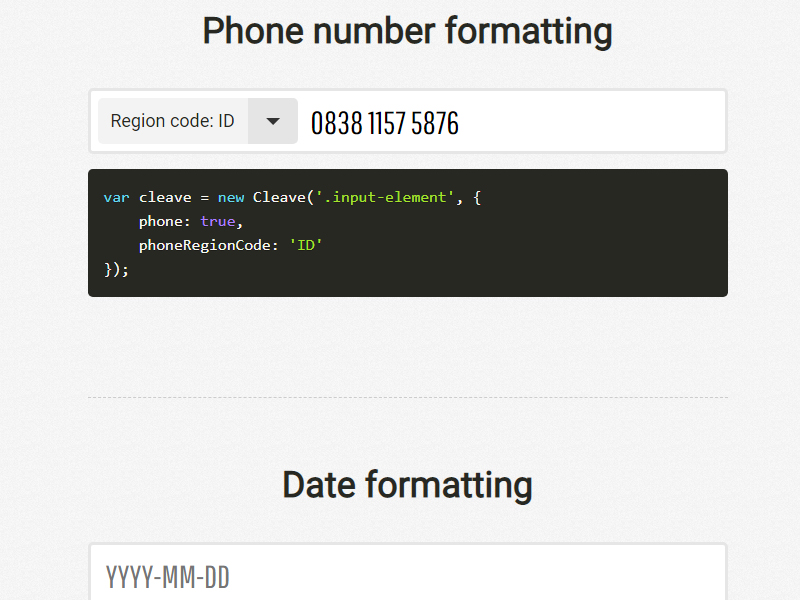Click the 'Cleave(' constructor text

tap(283, 197)
